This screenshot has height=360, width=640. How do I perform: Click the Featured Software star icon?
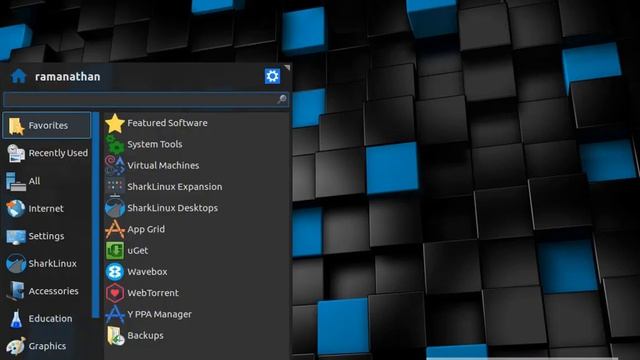[x=115, y=123]
